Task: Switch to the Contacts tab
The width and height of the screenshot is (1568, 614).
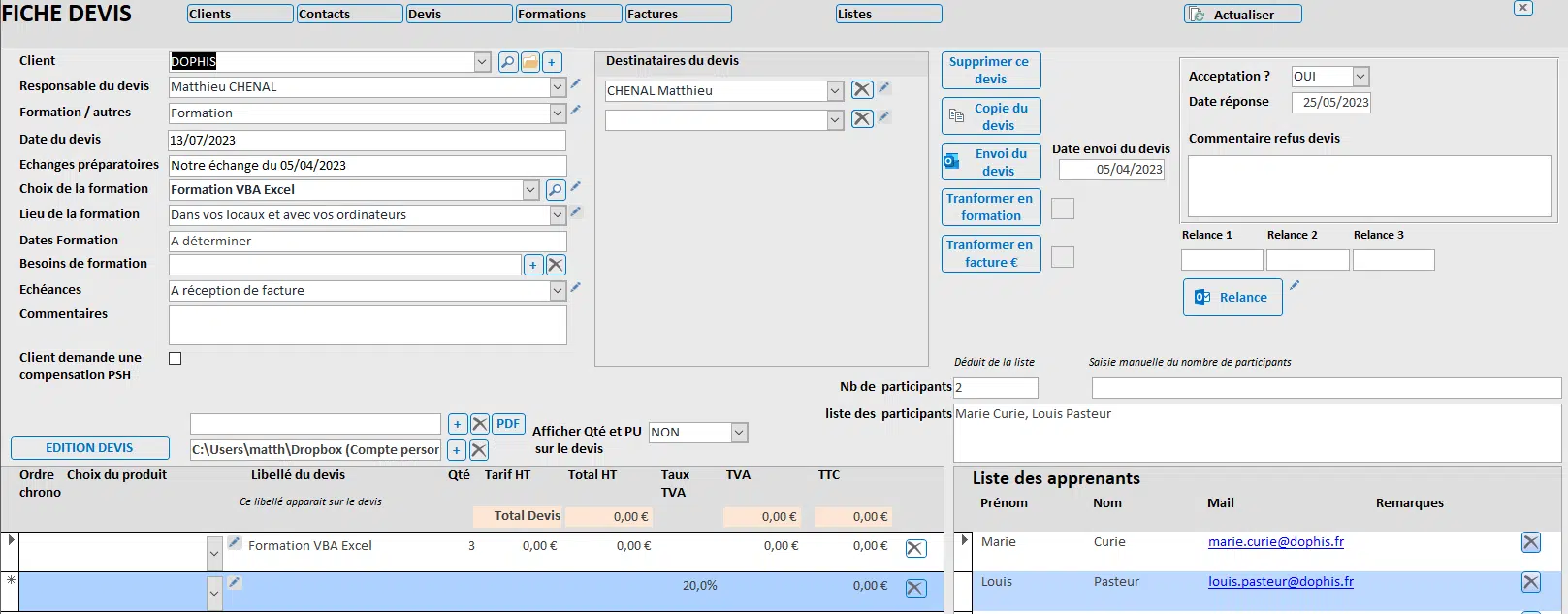Action: pyautogui.click(x=349, y=14)
